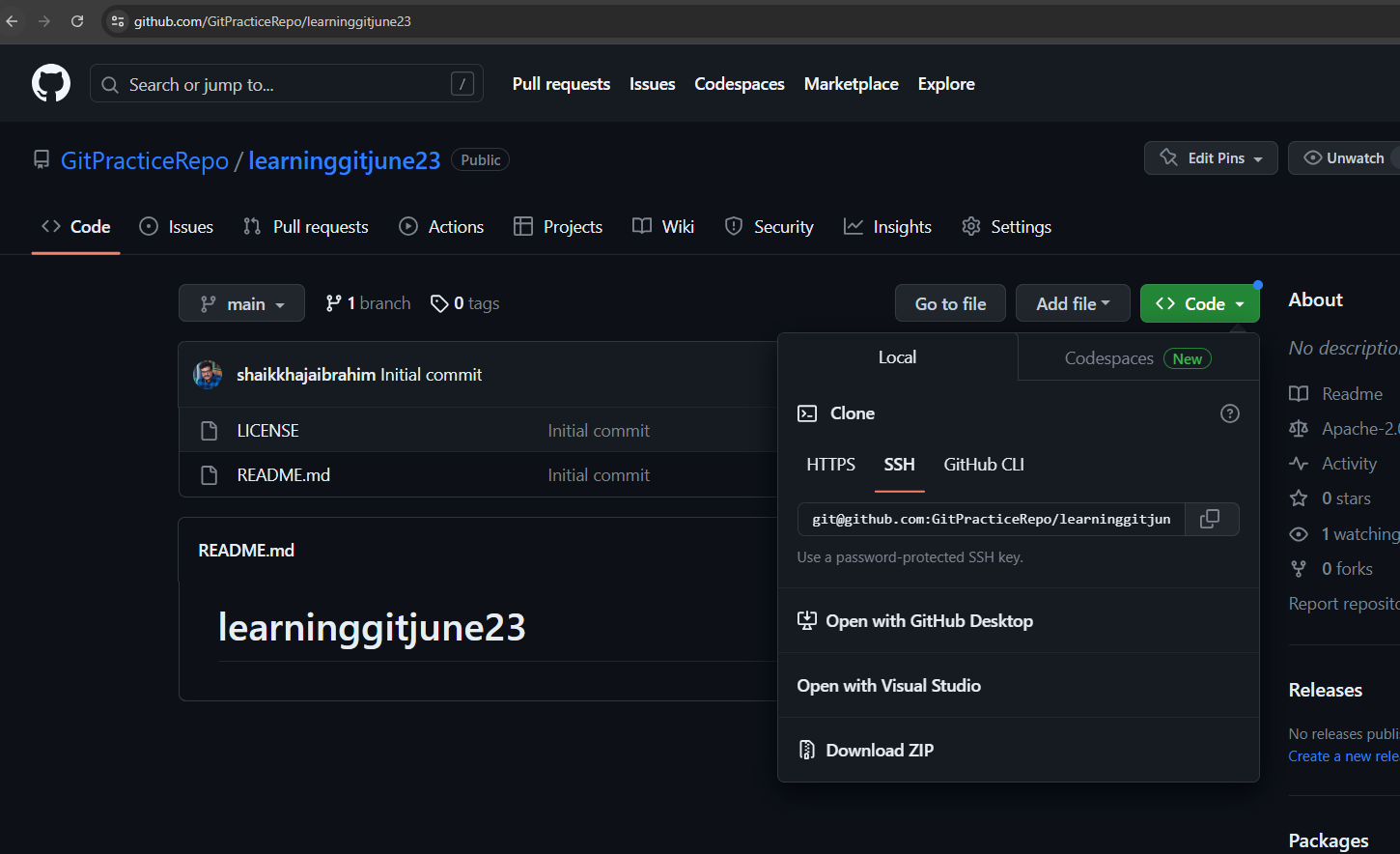Click the Download ZIP option
The height and width of the screenshot is (854, 1400).
pyautogui.click(x=879, y=751)
